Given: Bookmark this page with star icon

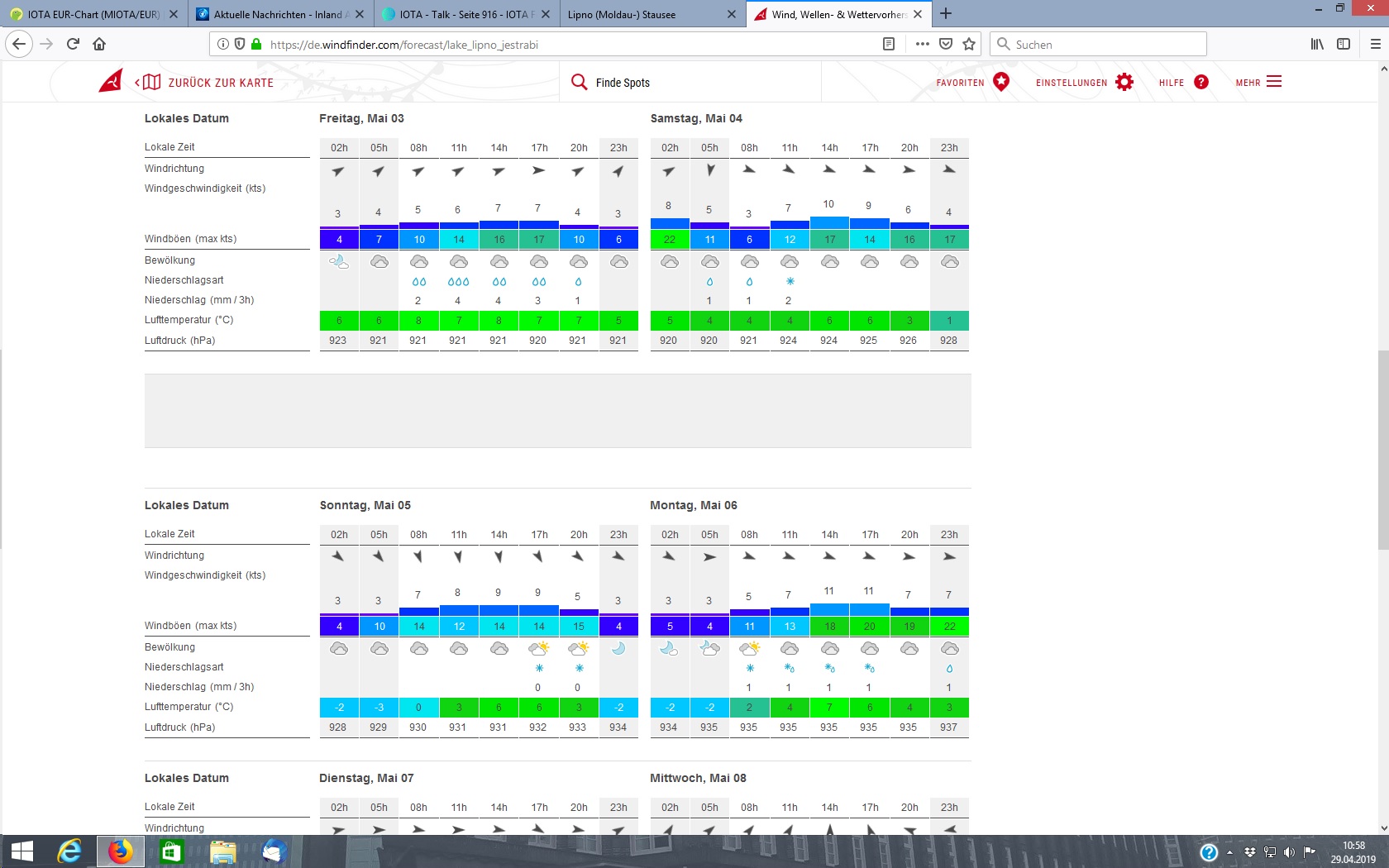Looking at the screenshot, I should tap(969, 45).
